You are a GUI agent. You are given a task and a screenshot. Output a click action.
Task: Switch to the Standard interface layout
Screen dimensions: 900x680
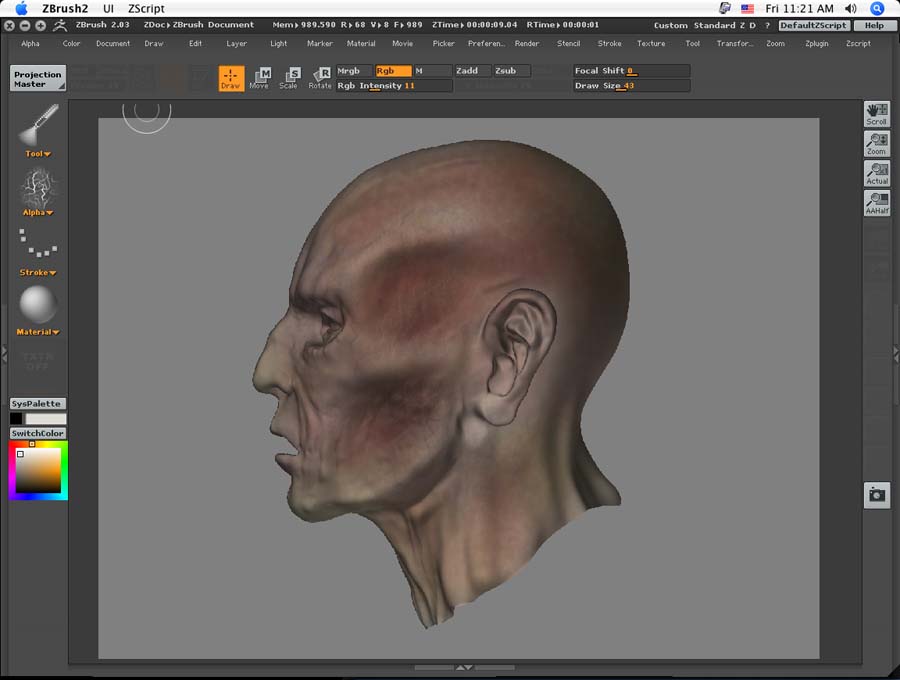(714, 25)
